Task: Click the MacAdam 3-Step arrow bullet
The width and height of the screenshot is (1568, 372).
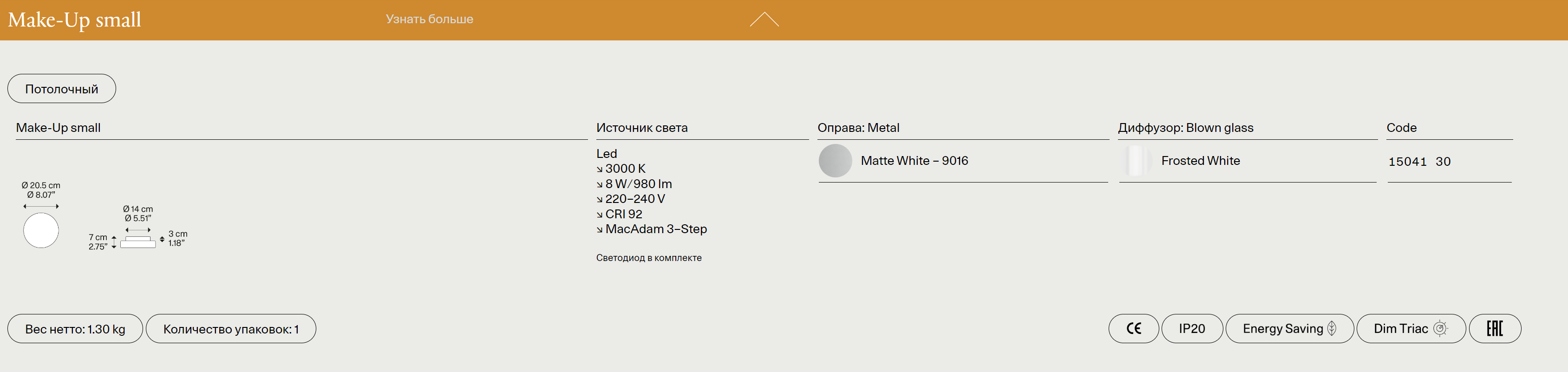Action: (600, 229)
